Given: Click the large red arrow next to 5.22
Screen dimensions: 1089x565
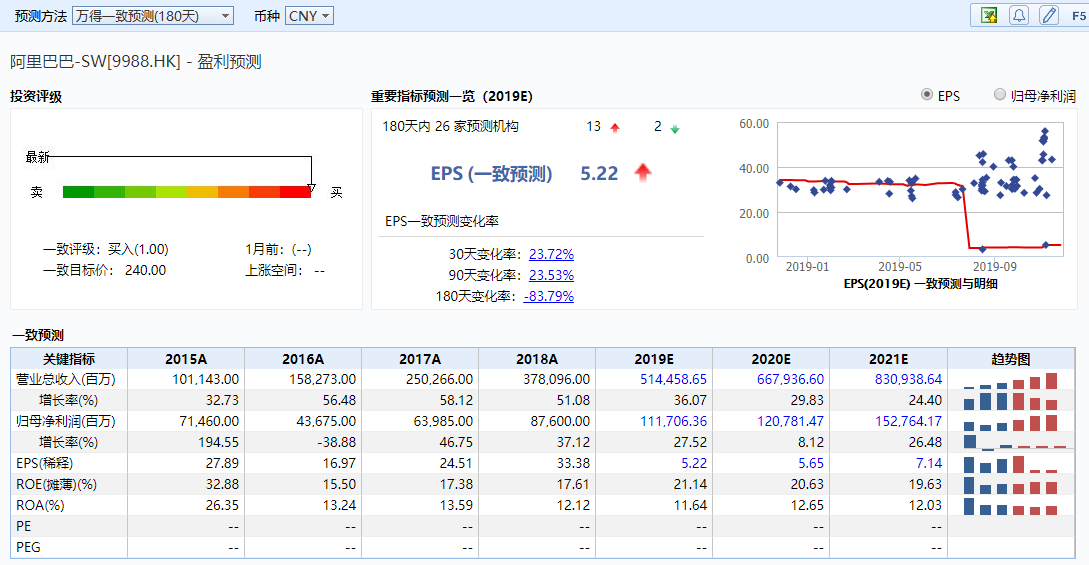Looking at the screenshot, I should click(x=643, y=173).
